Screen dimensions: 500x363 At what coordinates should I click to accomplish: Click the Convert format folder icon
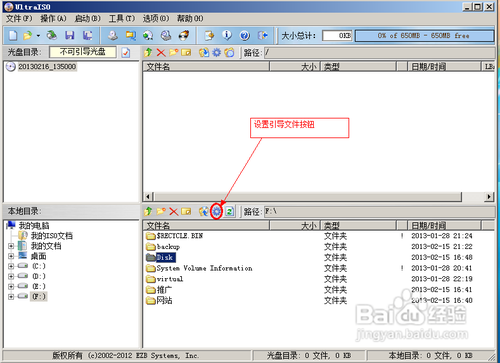131,35
